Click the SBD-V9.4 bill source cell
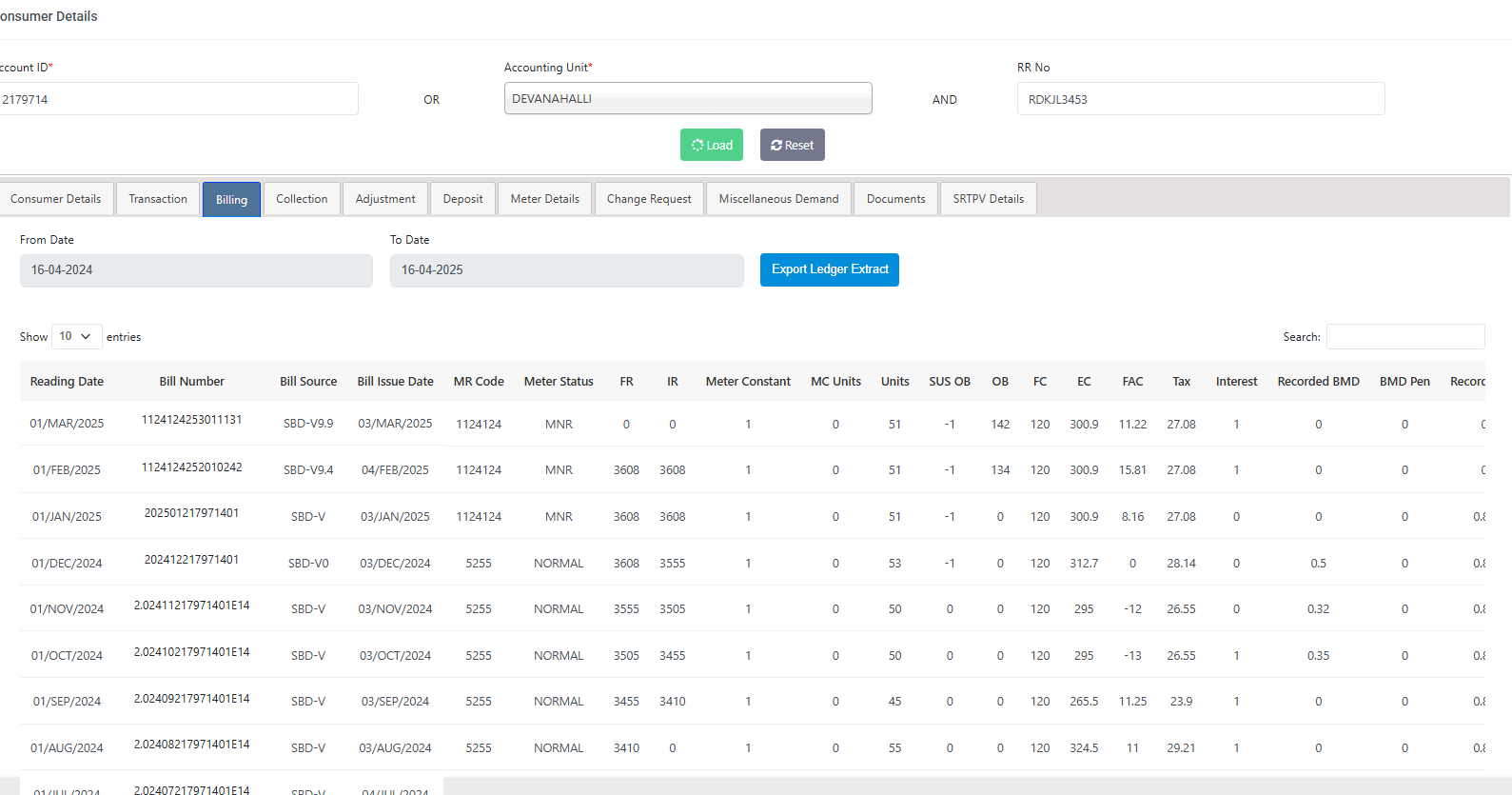This screenshot has width=1512, height=795. (x=308, y=470)
